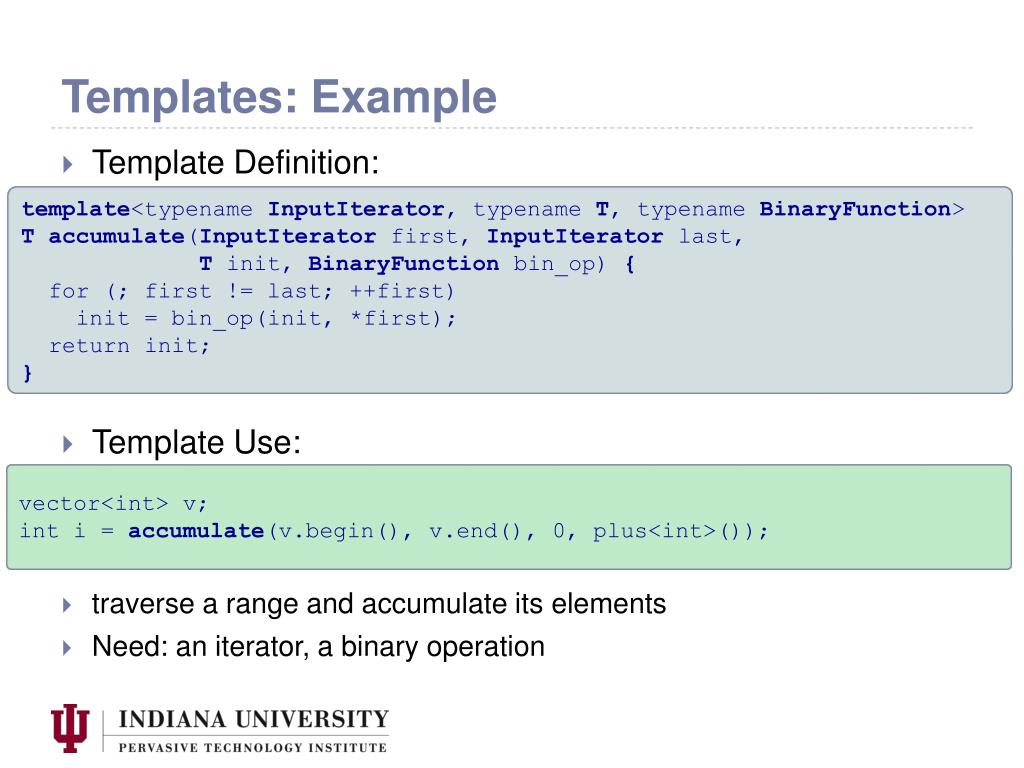Screen dimensions: 1024x768
Task: Click the code line starting 'template<typename InputIterator'
Action: (x=493, y=209)
